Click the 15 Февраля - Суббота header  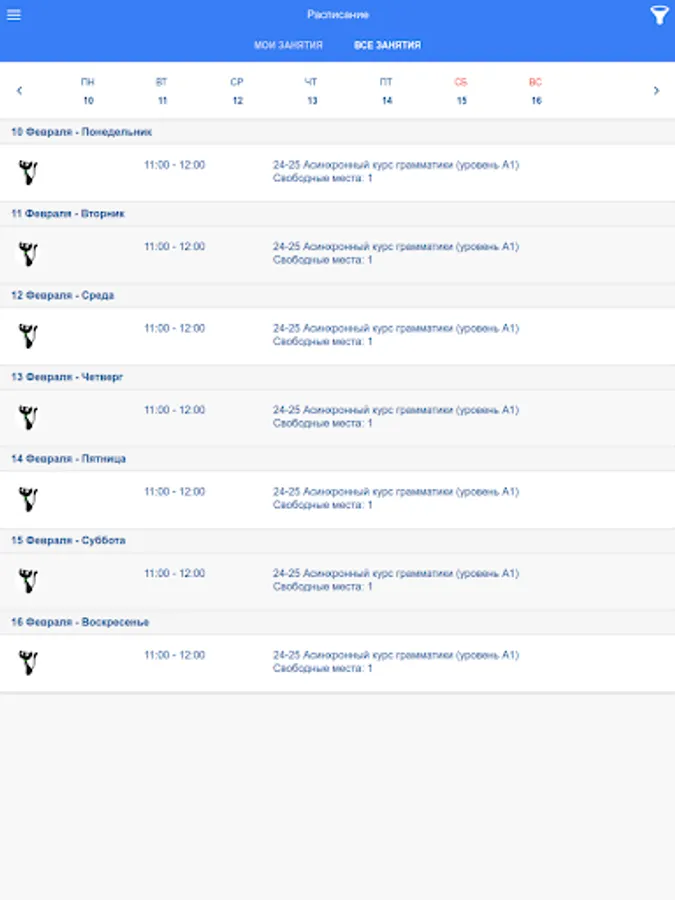pyautogui.click(x=68, y=540)
